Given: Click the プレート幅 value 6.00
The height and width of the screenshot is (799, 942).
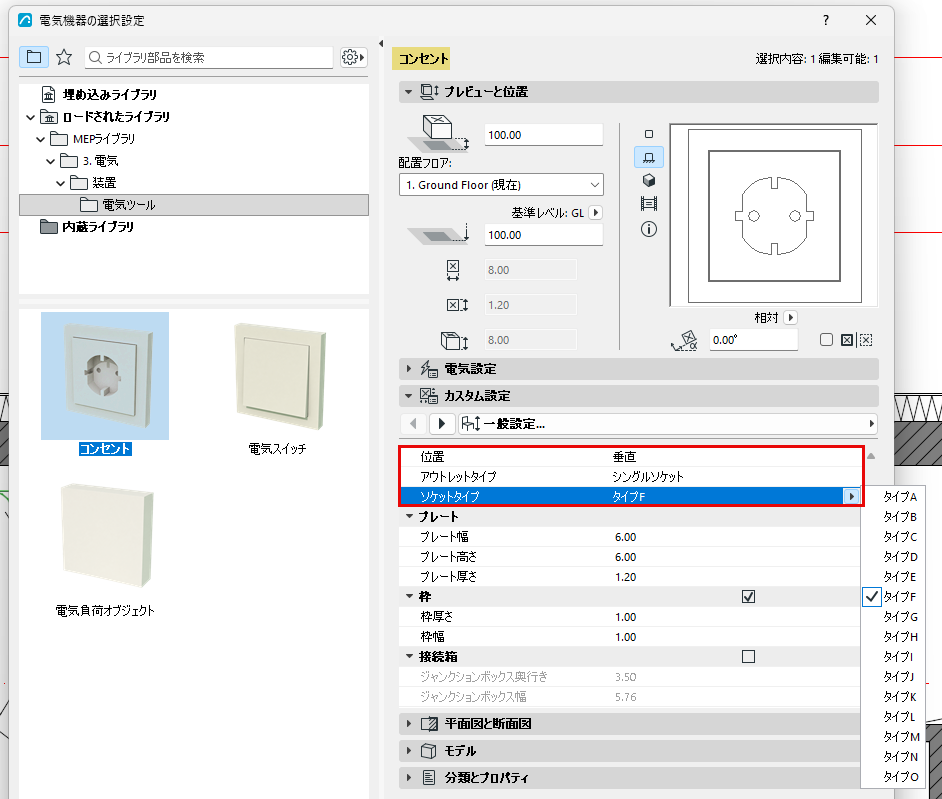Looking at the screenshot, I should [x=625, y=536].
